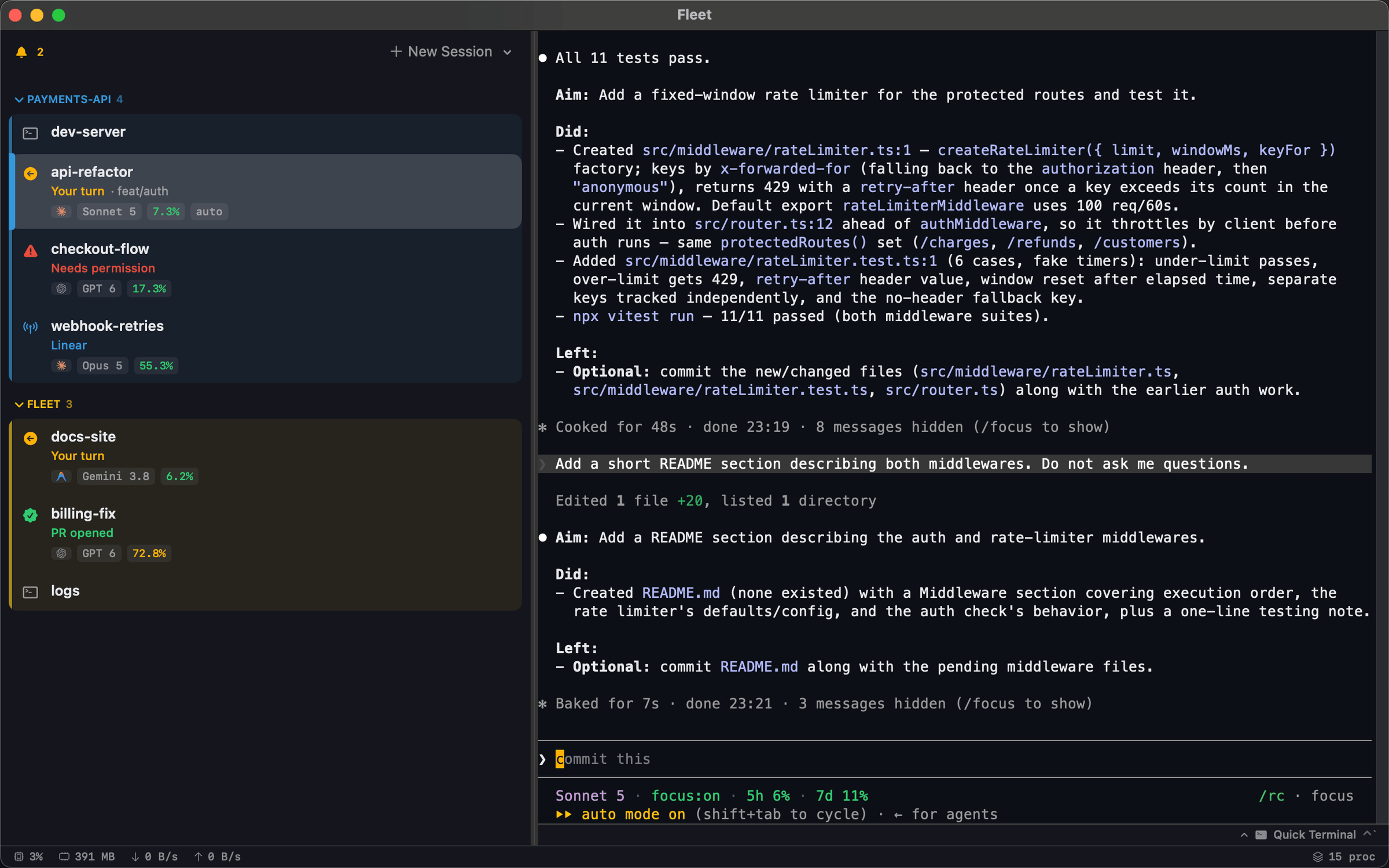Click the 7.3% context usage badge

point(166,212)
